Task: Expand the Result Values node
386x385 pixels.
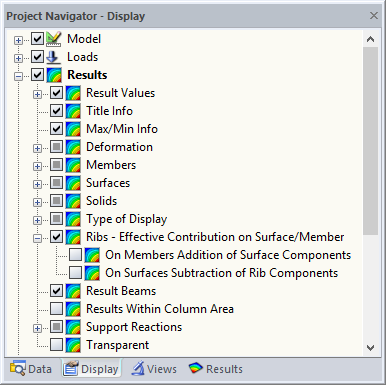Action: (x=37, y=94)
